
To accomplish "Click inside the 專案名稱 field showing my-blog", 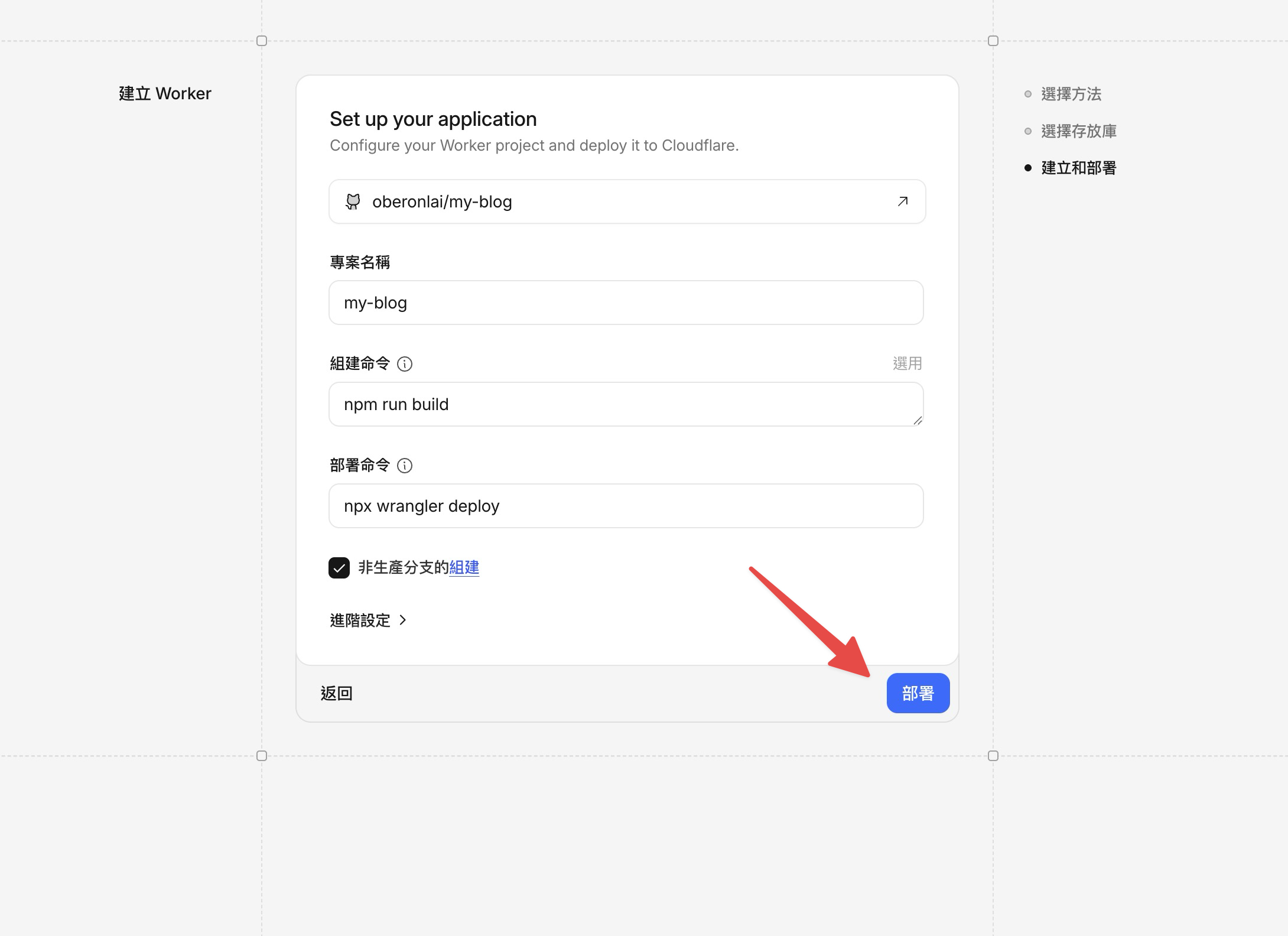I will pos(626,303).
